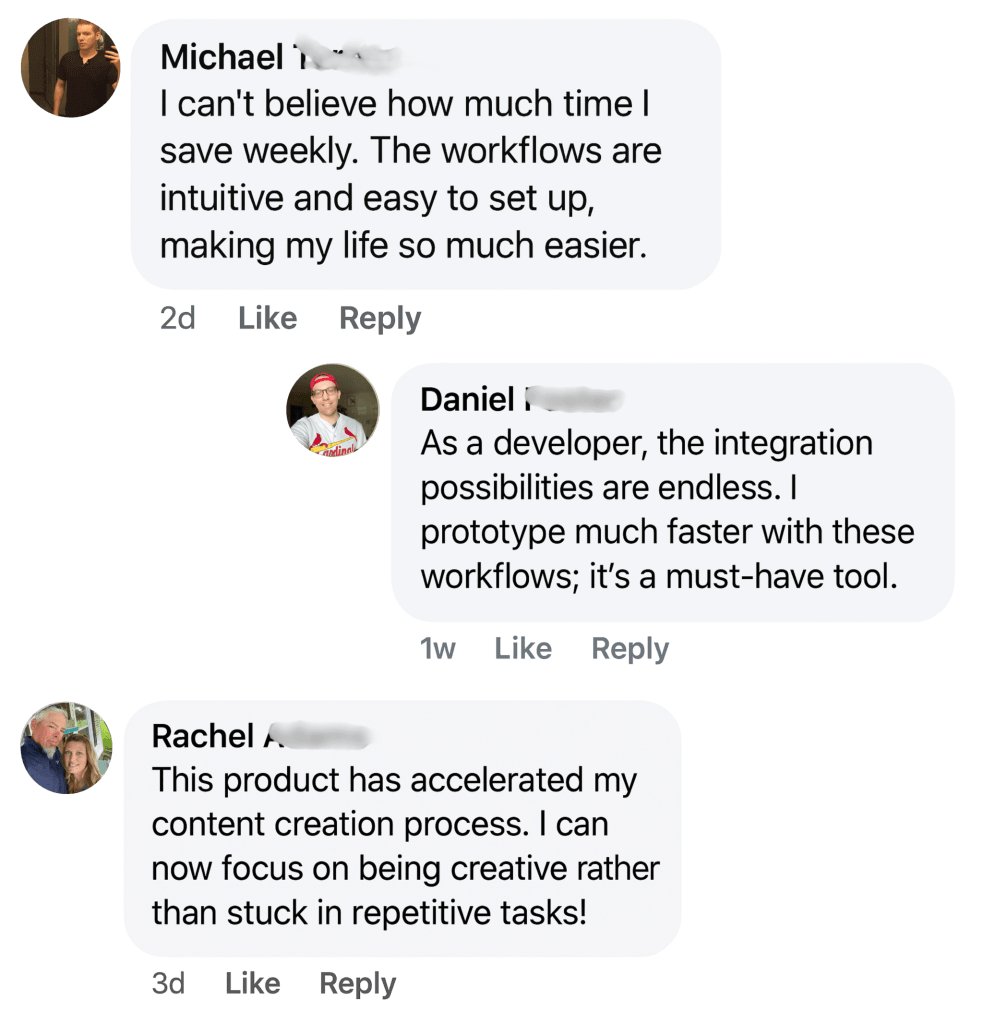Like Daniel's developer integration comment

523,649
